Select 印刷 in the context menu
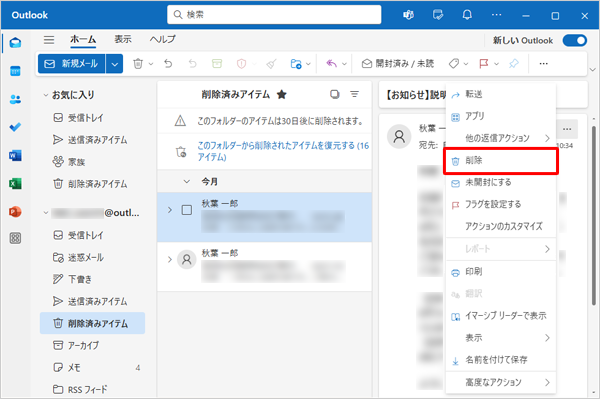The width and height of the screenshot is (600, 399). click(501, 272)
